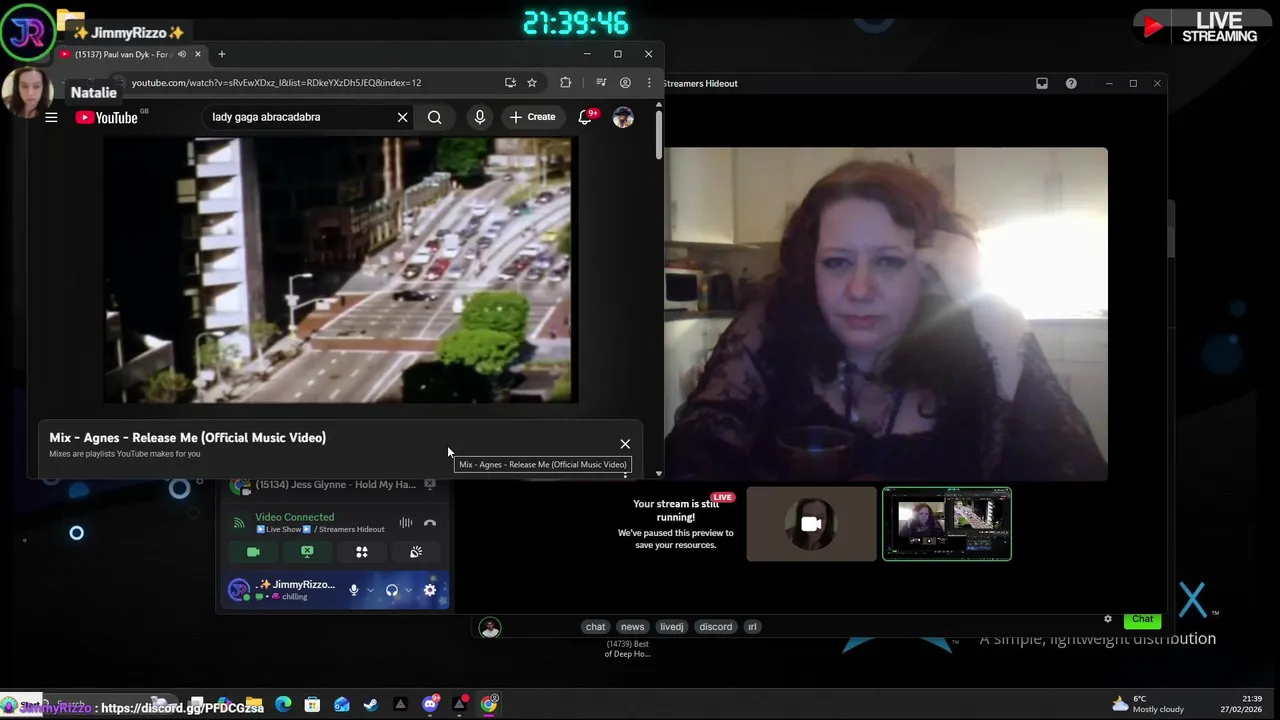The image size is (1280, 720).
Task: Open the Steam taskbar icon
Action: 370,704
